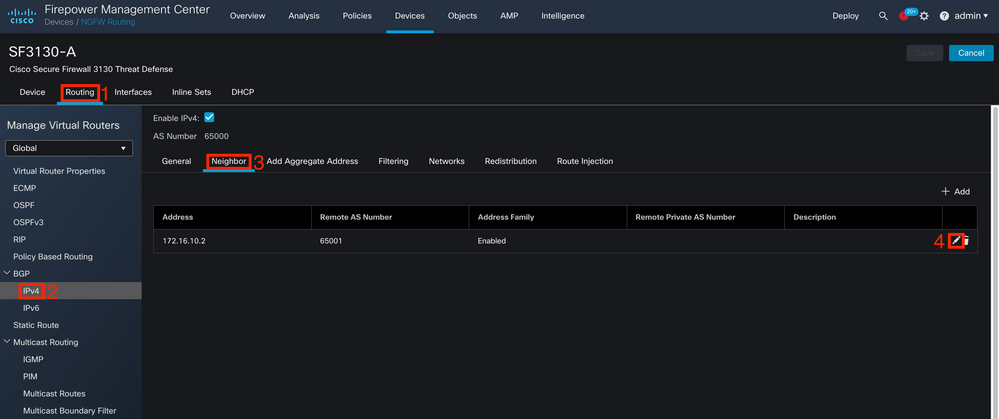
Task: Switch to the Interfaces tab
Action: point(133,92)
